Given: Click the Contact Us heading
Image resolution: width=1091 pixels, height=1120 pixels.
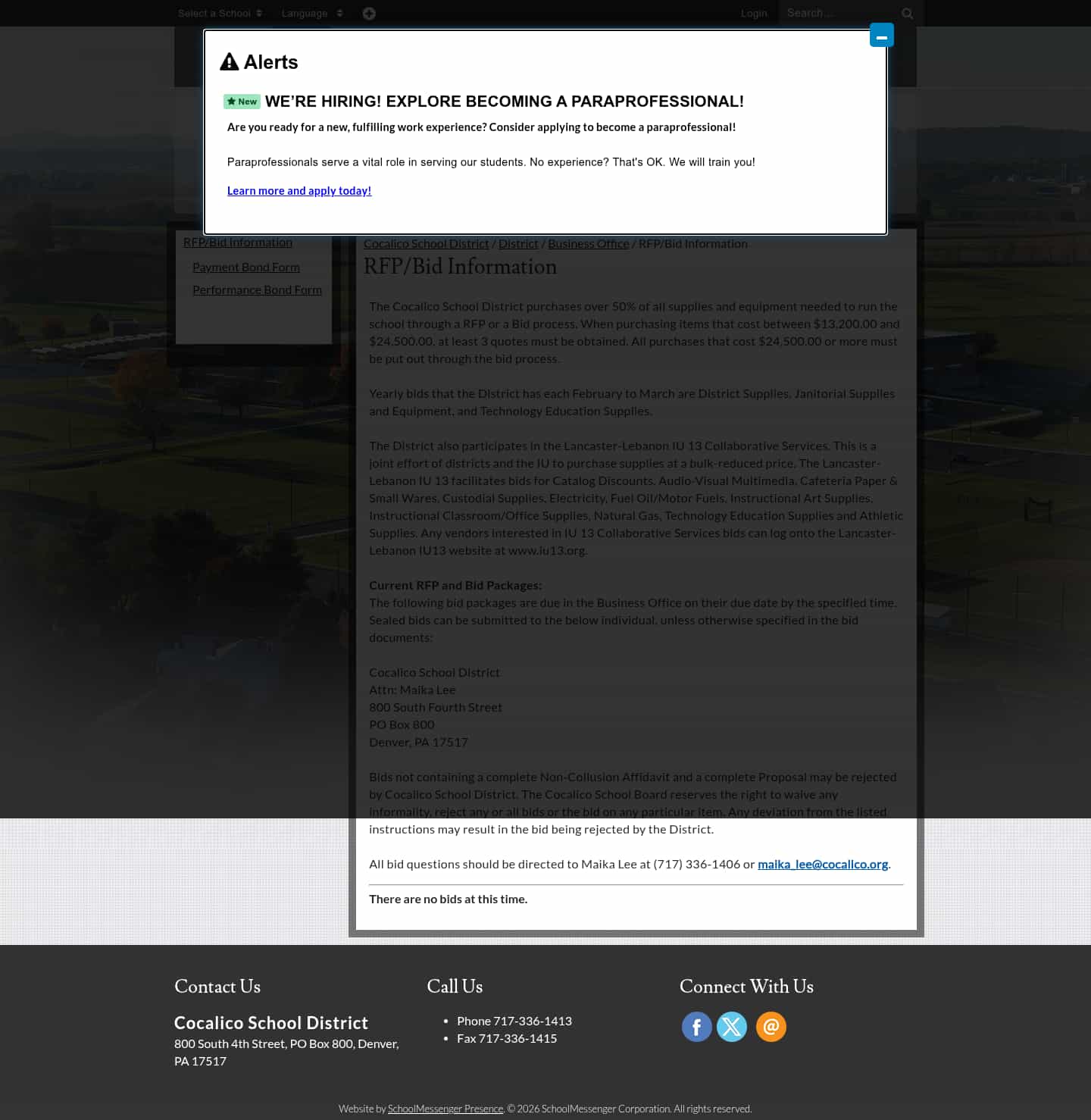Looking at the screenshot, I should tap(217, 987).
